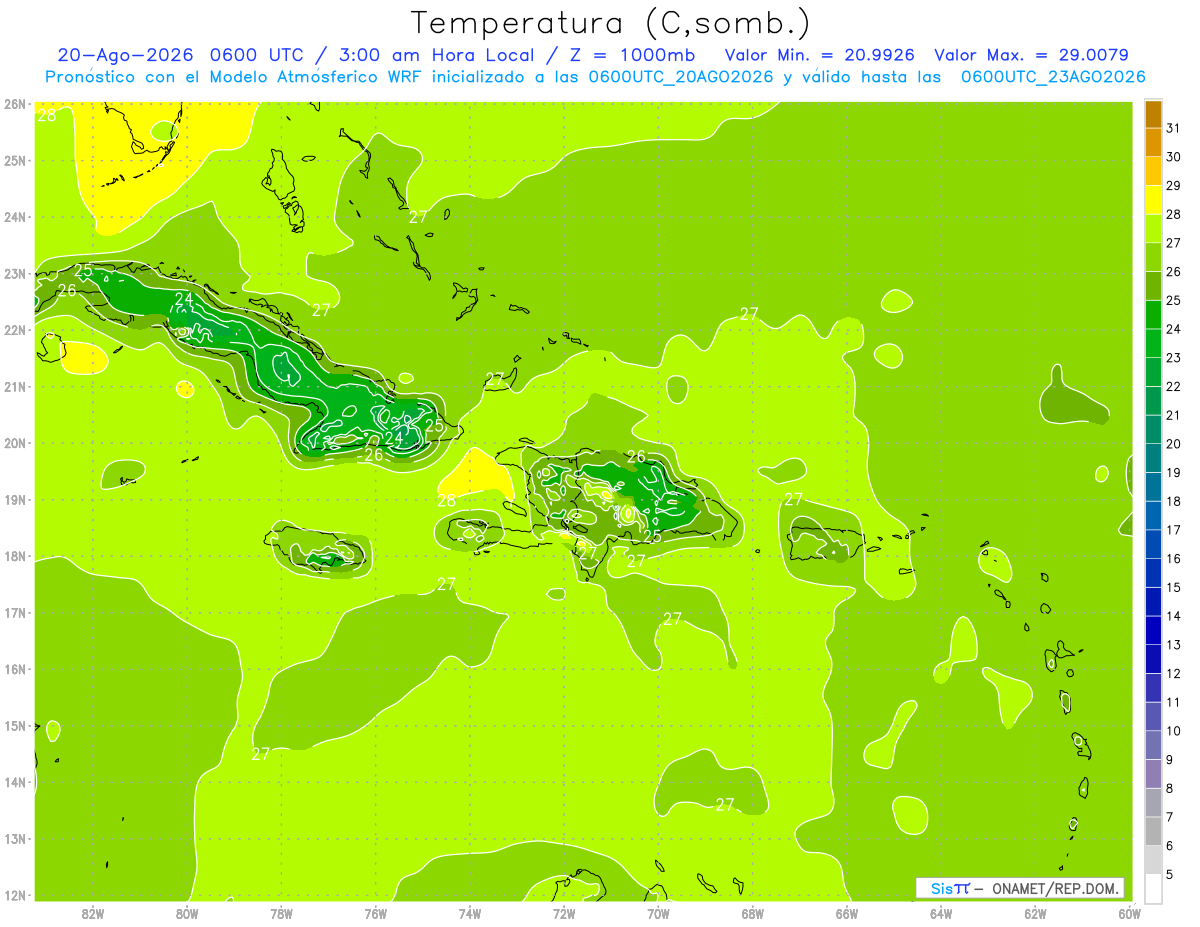Click the "68W" longitude axis label
1200x927 pixels.
coord(753,912)
